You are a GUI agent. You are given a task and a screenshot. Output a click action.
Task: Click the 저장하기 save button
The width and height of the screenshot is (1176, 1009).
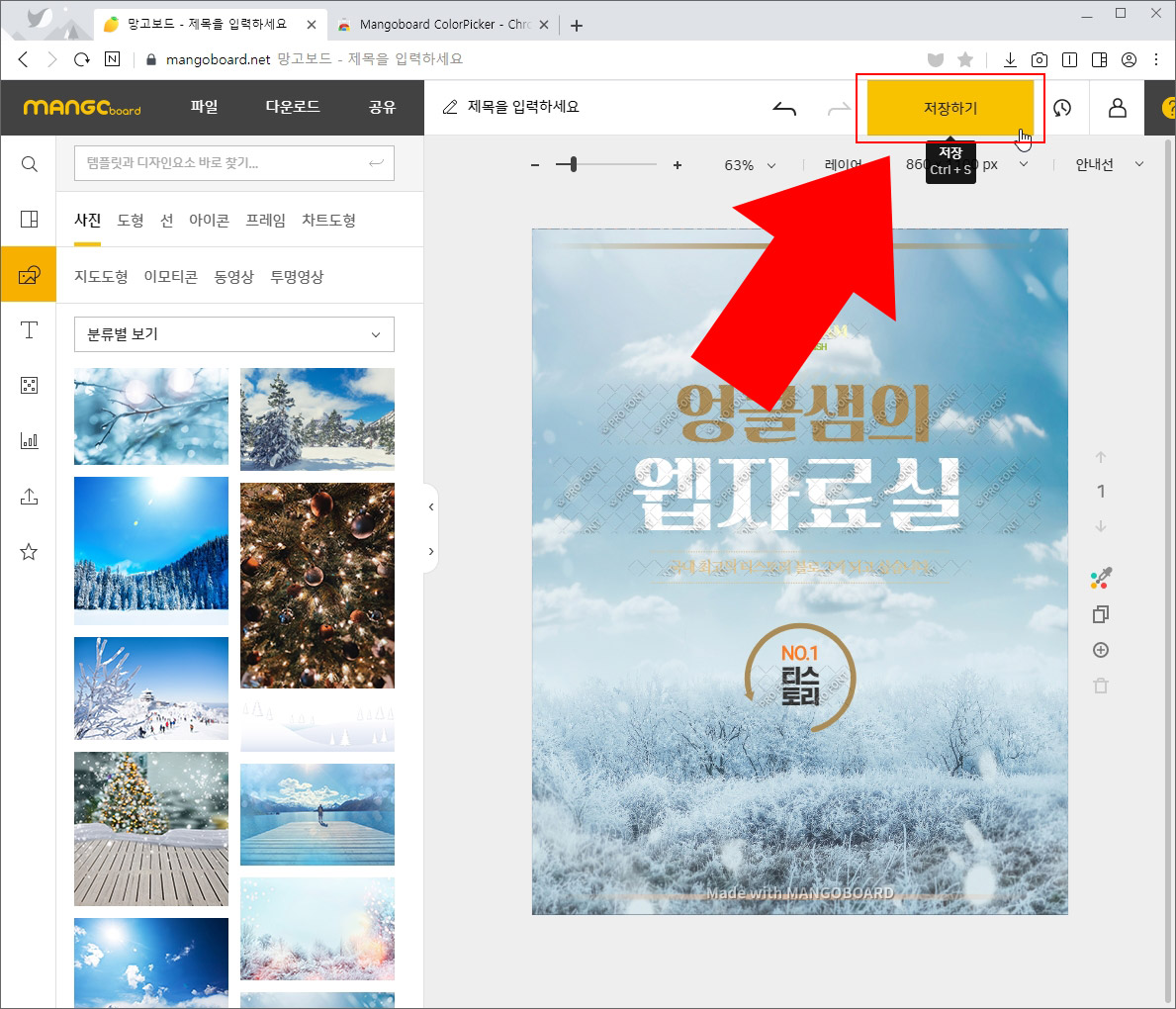950,108
